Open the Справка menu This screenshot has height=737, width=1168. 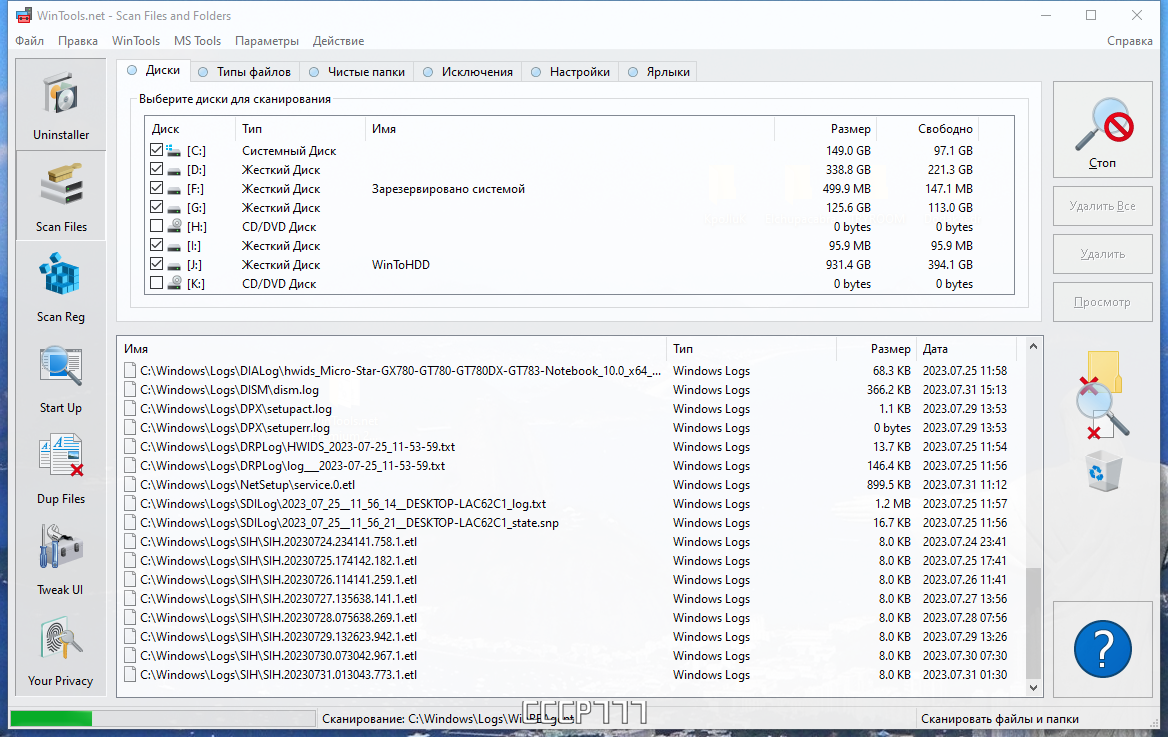point(1129,41)
